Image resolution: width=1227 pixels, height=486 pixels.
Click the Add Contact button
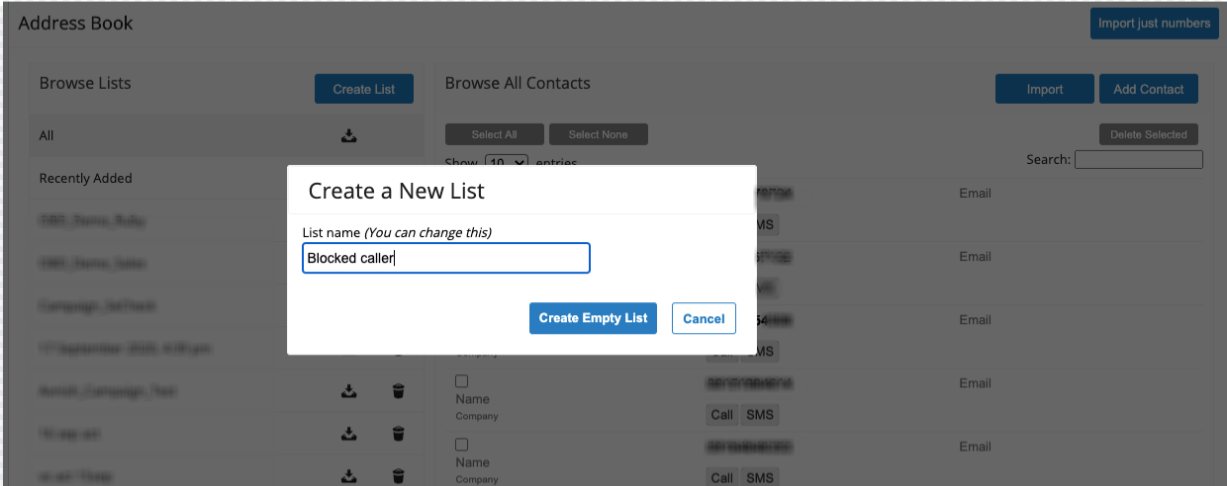[1148, 89]
